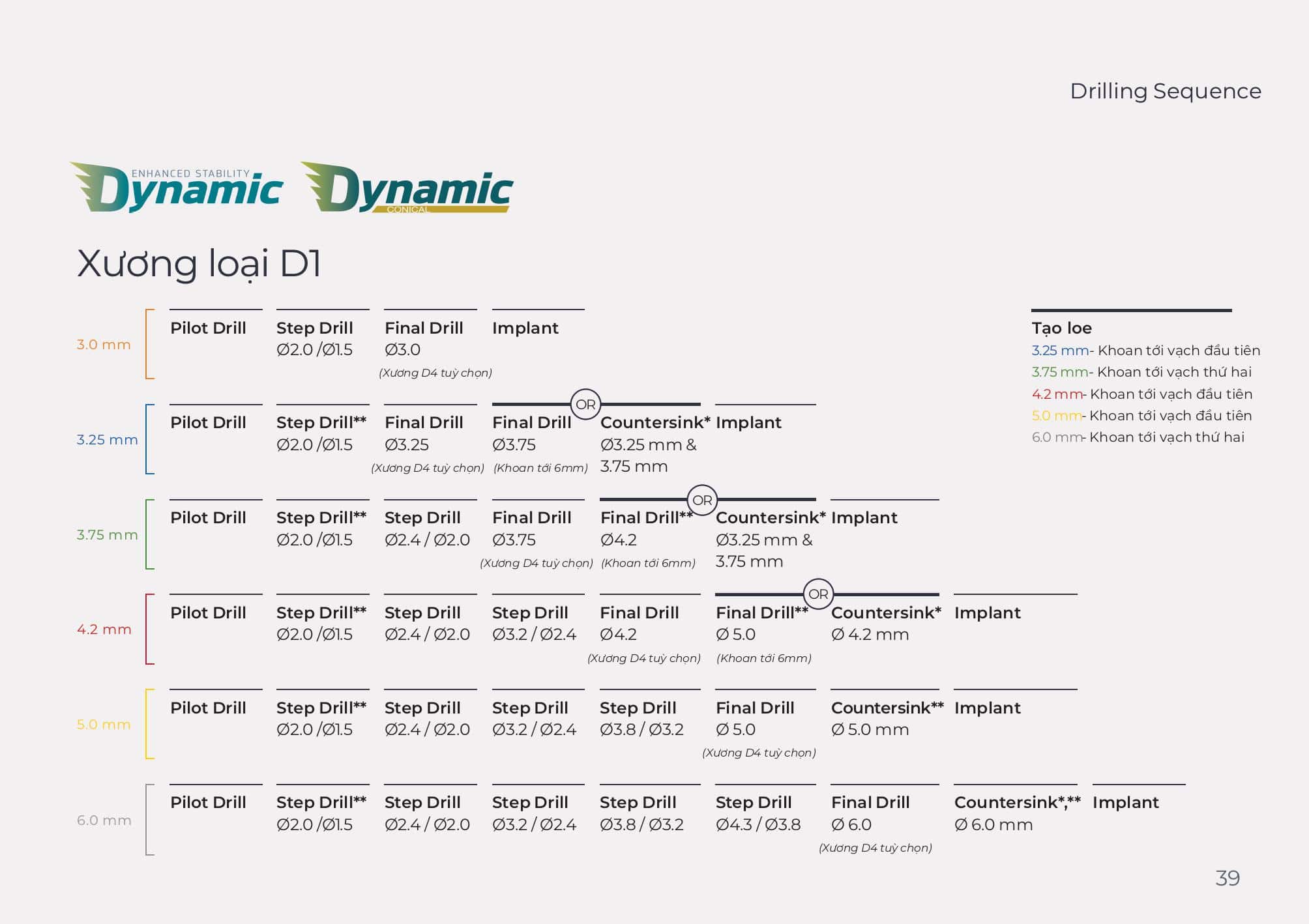Click the blue 3.25 mm row label
Screen dimensions: 1309x924
coord(107,440)
